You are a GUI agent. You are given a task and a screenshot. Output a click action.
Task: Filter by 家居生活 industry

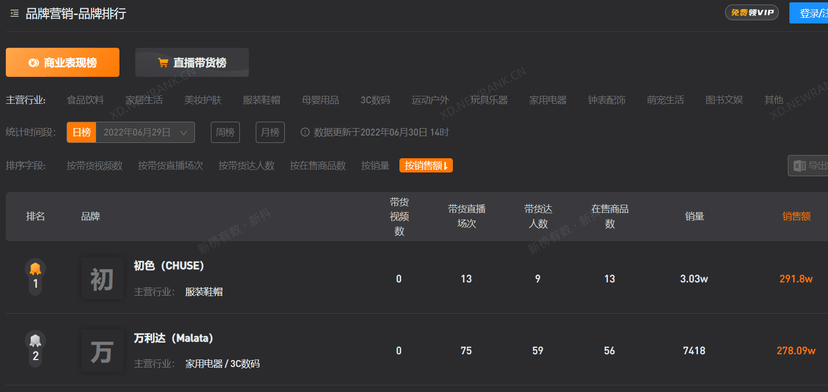[144, 100]
